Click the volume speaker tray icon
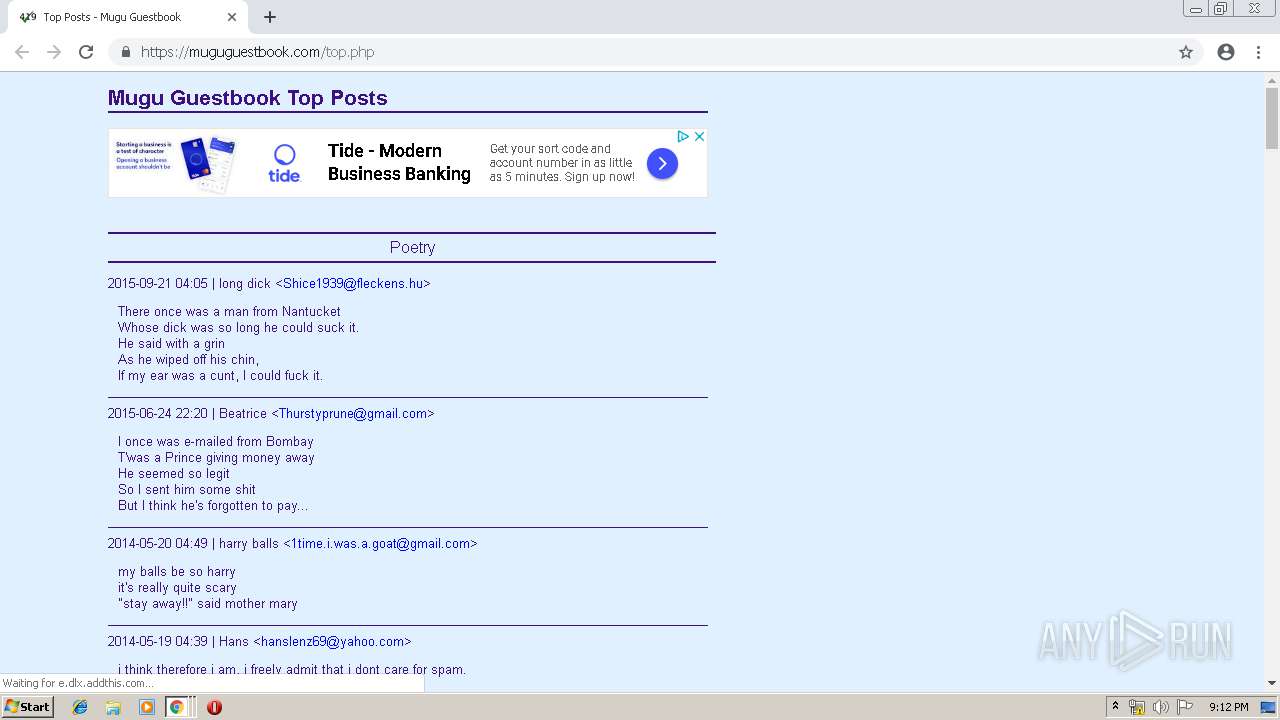This screenshot has width=1280, height=720. click(1161, 707)
